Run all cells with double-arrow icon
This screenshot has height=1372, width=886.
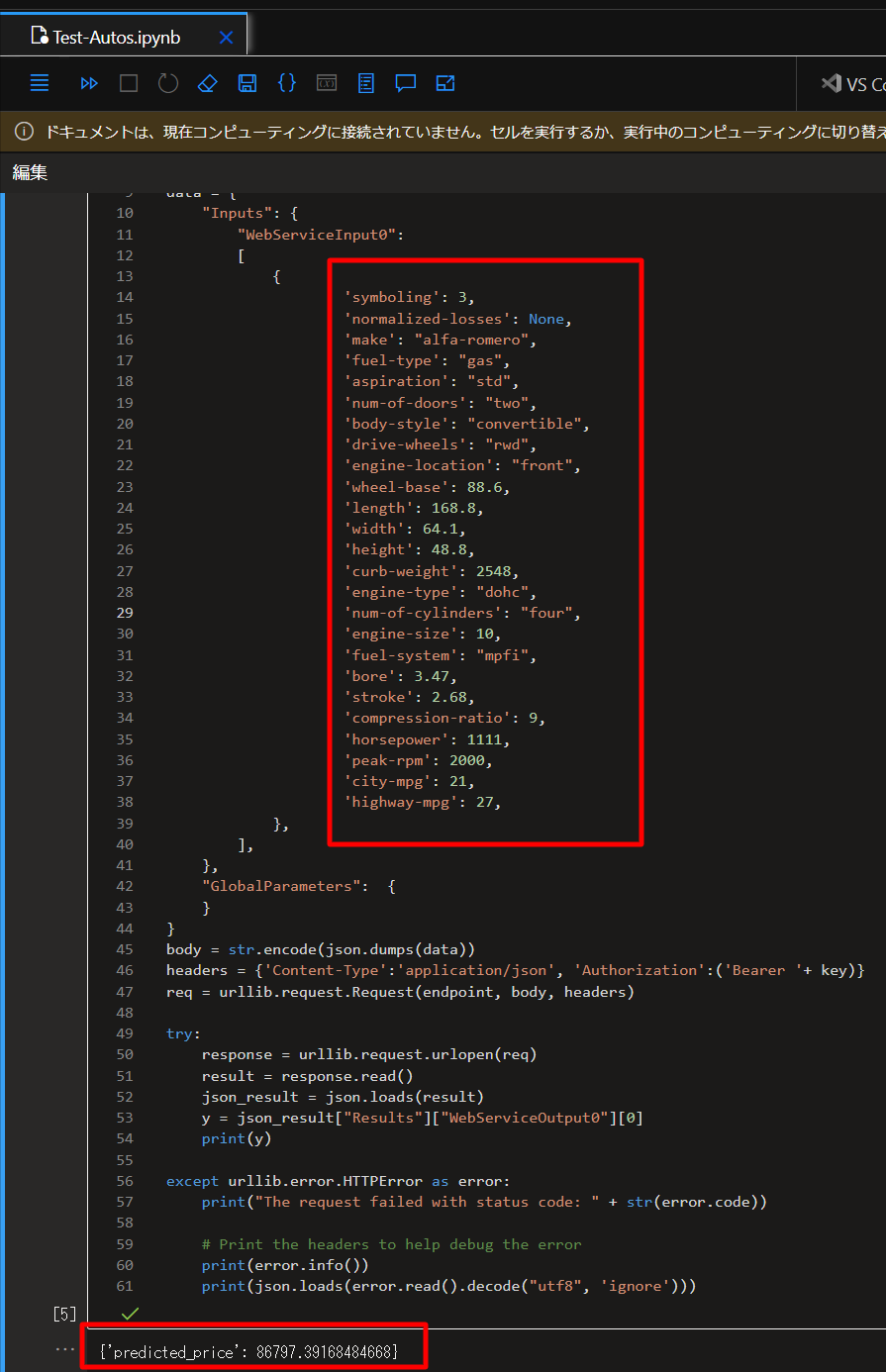click(89, 83)
